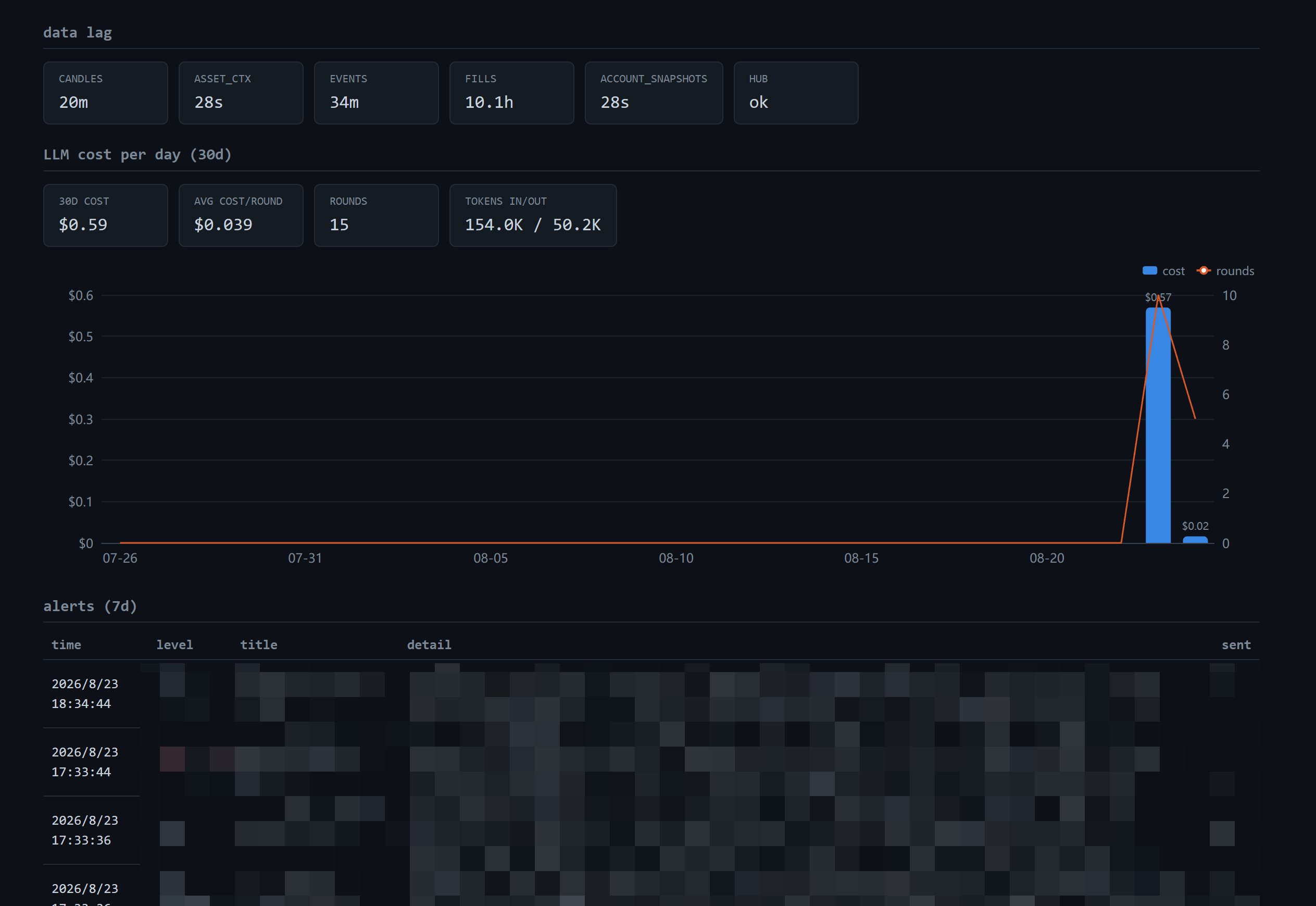Click the 08-10 date axis label

(676, 558)
